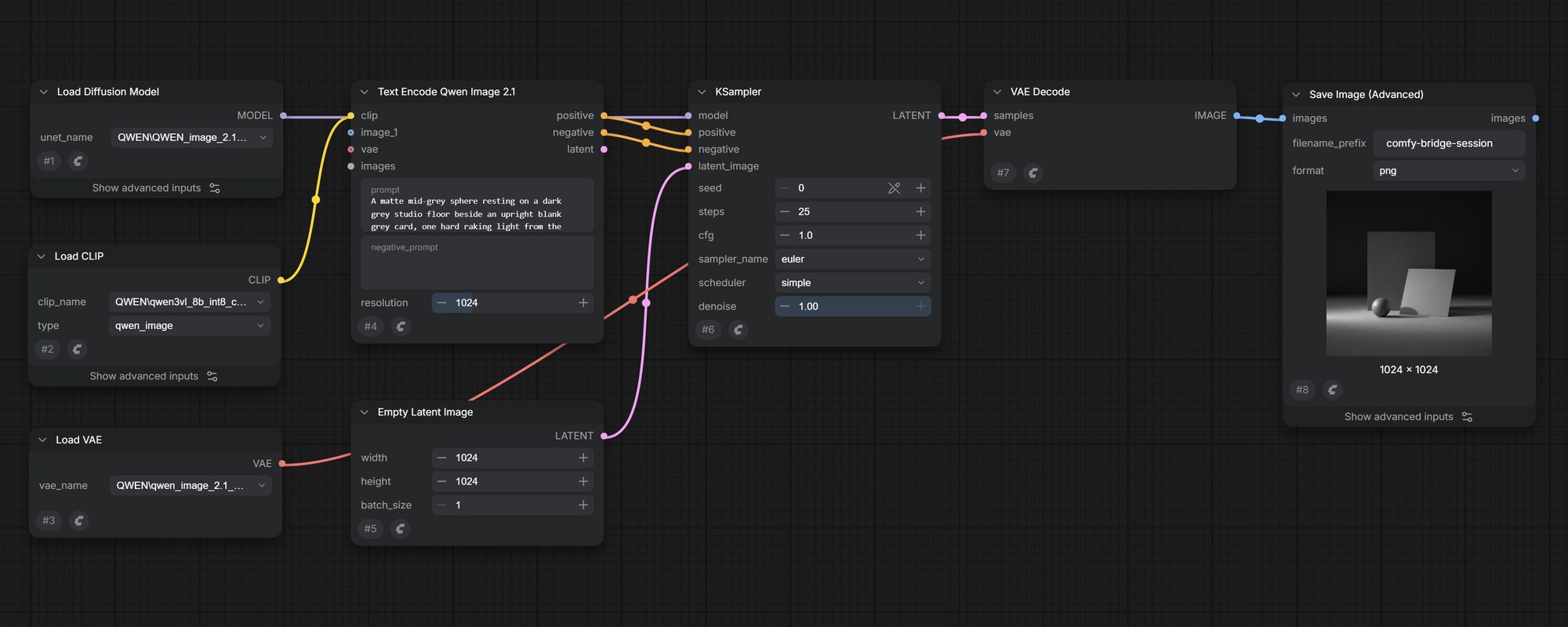Image resolution: width=1568 pixels, height=627 pixels.
Task: Collapse the Empty Latent Image node
Action: click(x=365, y=412)
